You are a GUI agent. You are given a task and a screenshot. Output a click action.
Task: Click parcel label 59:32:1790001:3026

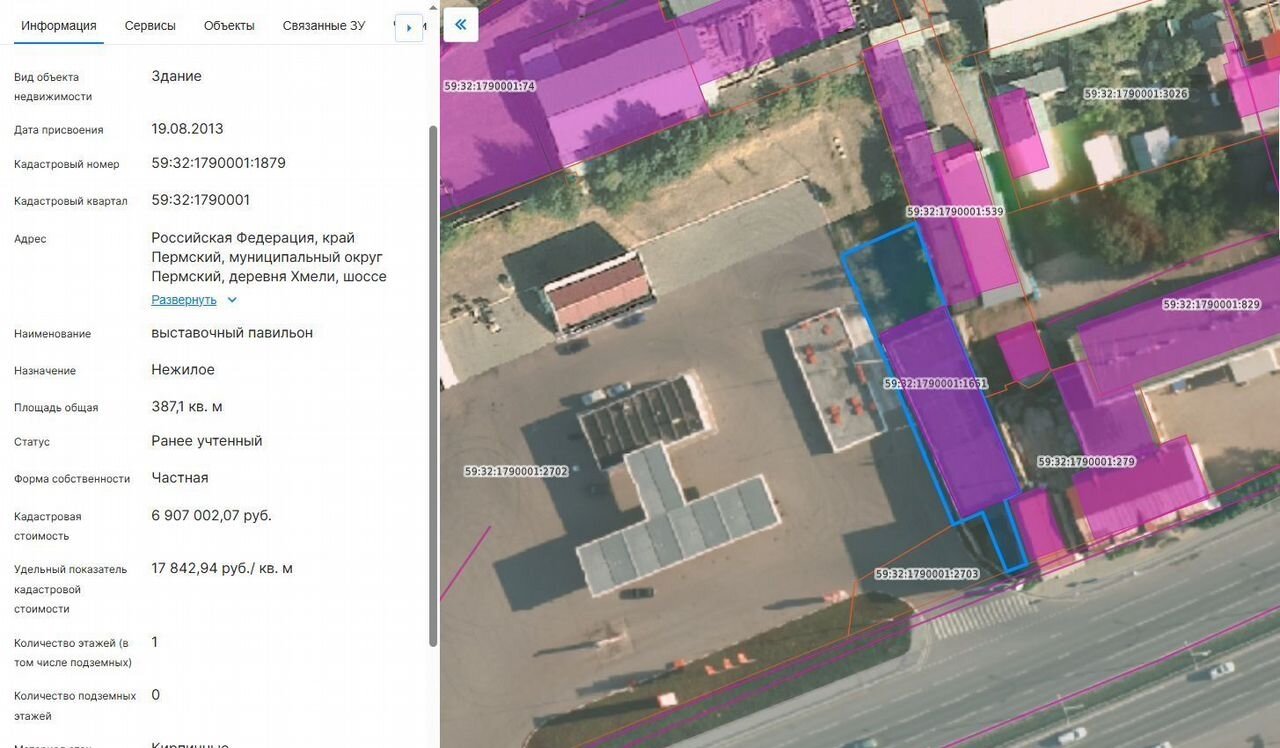tap(1136, 94)
